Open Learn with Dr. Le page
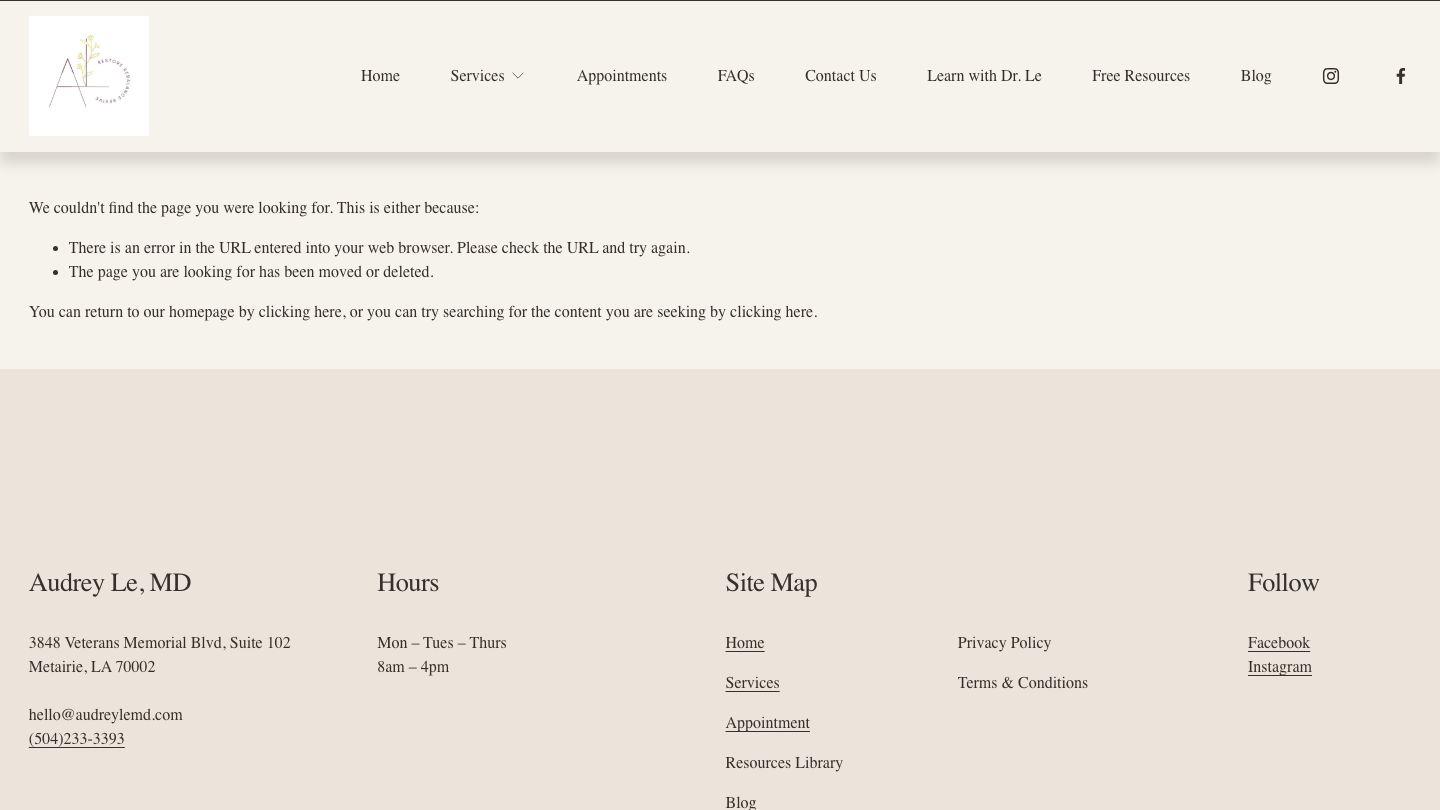 [x=983, y=76]
